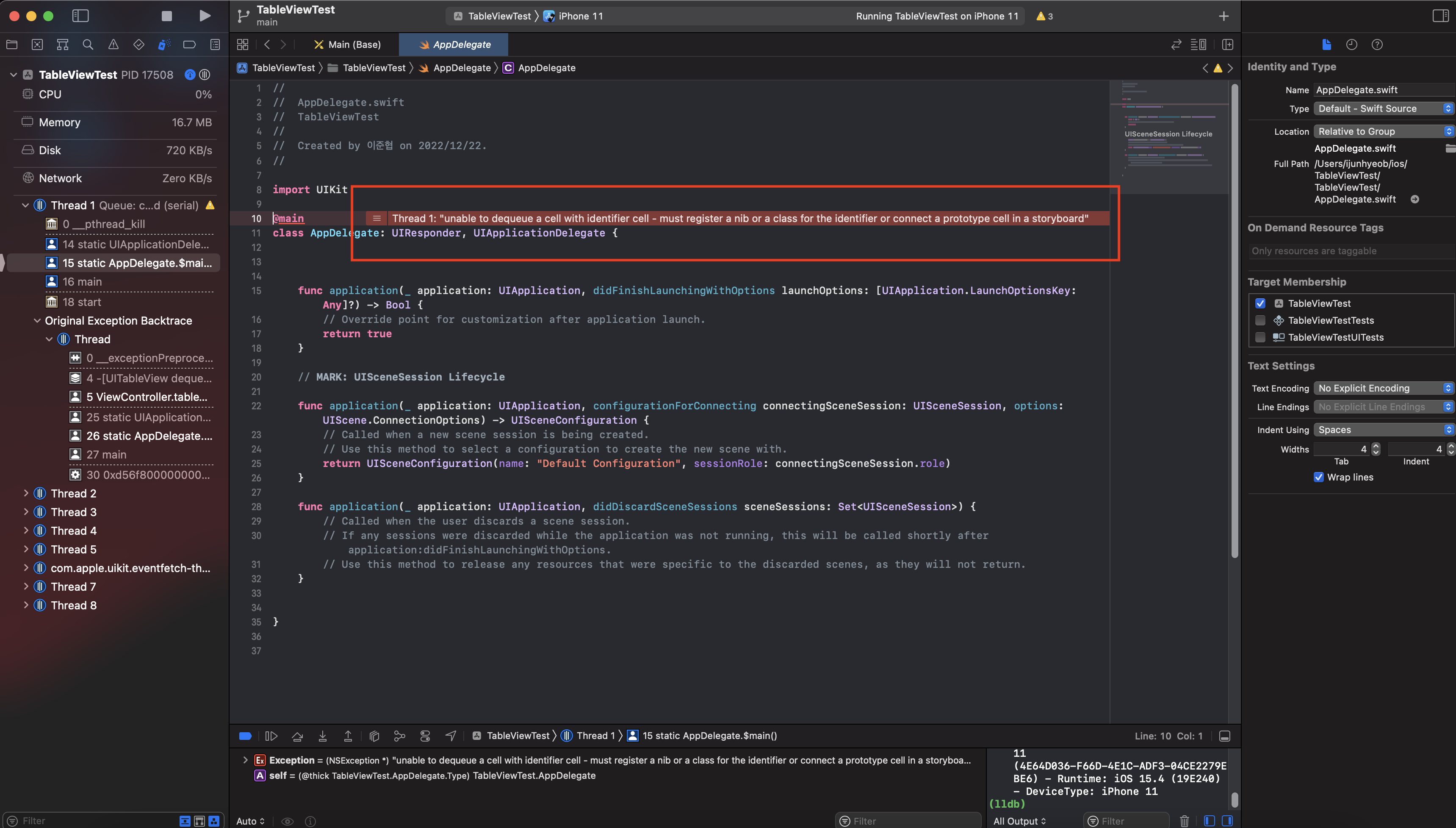Click the Simulate Location arrow icon
The image size is (1456, 828).
click(x=451, y=736)
